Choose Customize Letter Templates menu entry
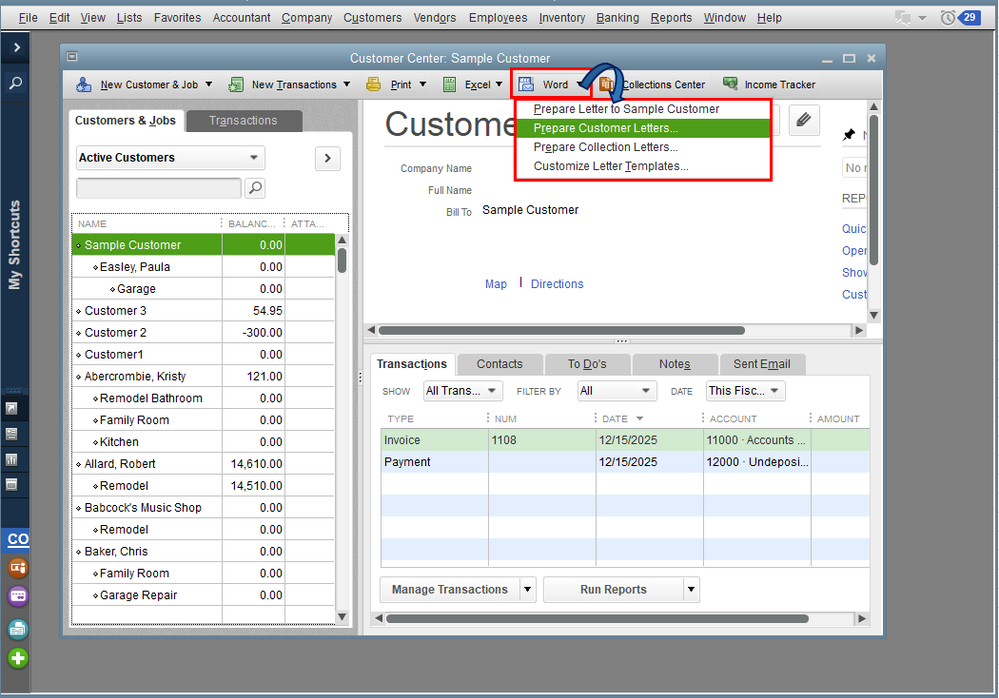 643,166
